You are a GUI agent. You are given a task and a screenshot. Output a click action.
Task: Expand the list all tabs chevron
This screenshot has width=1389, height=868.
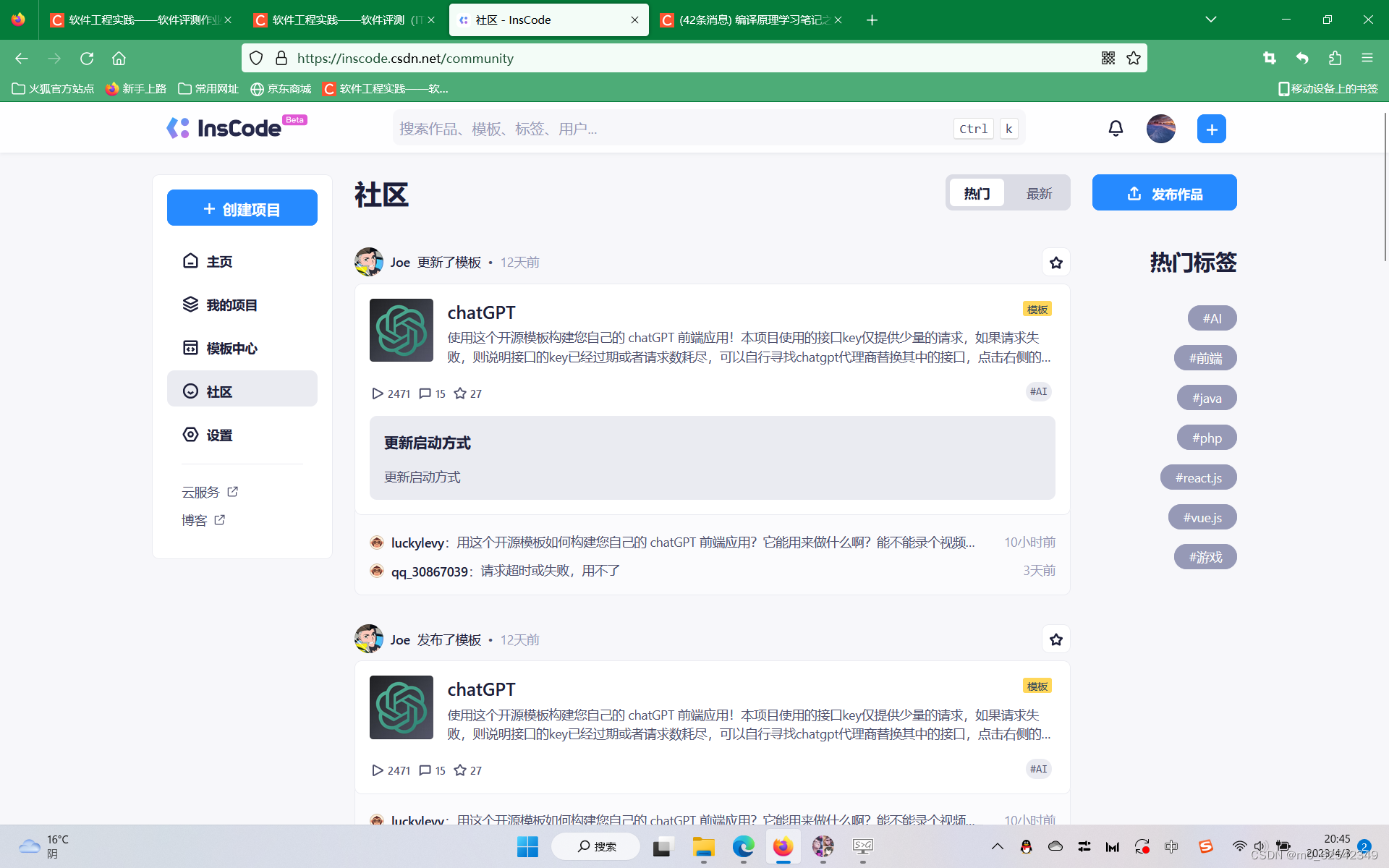pyautogui.click(x=1210, y=20)
